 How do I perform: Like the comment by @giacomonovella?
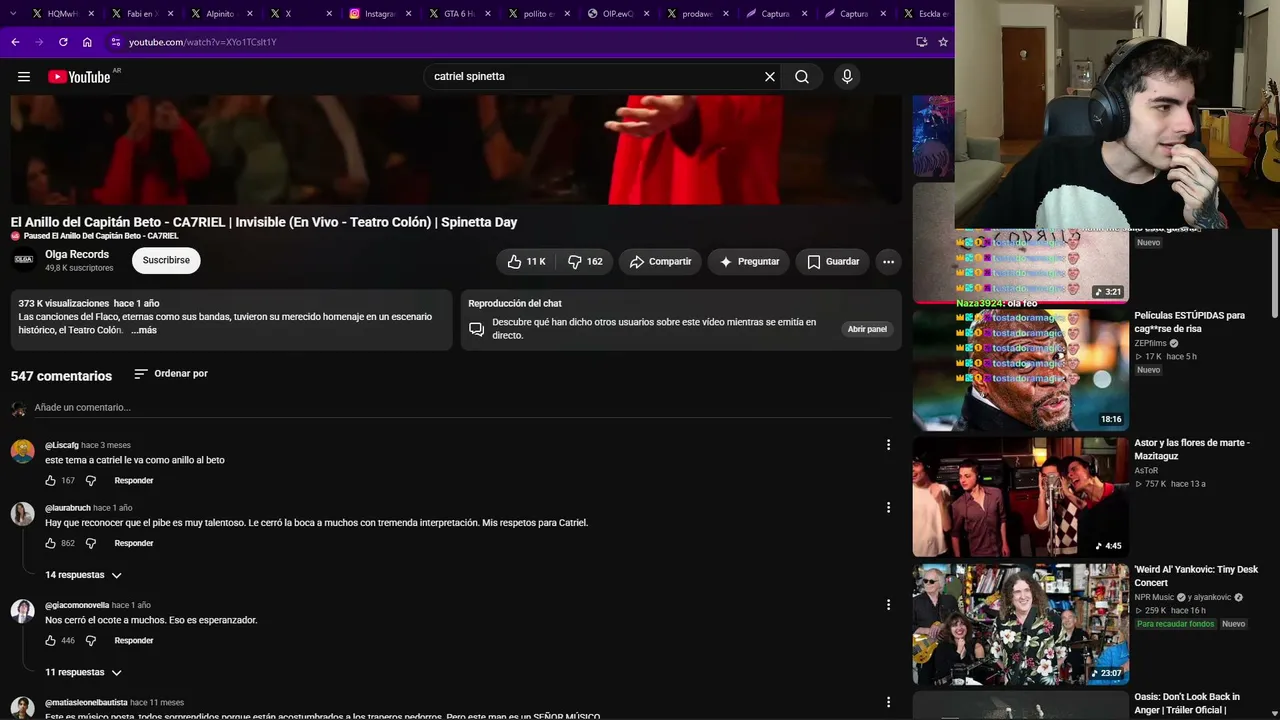[51, 641]
